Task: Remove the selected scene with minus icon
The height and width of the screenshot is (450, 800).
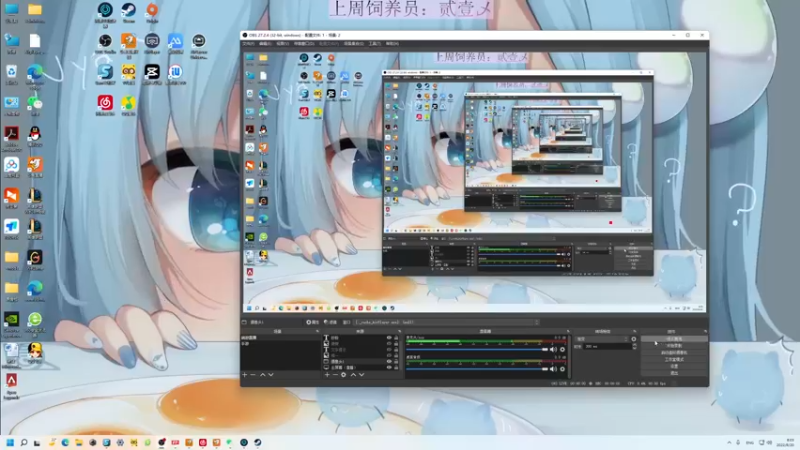Action: (253, 374)
